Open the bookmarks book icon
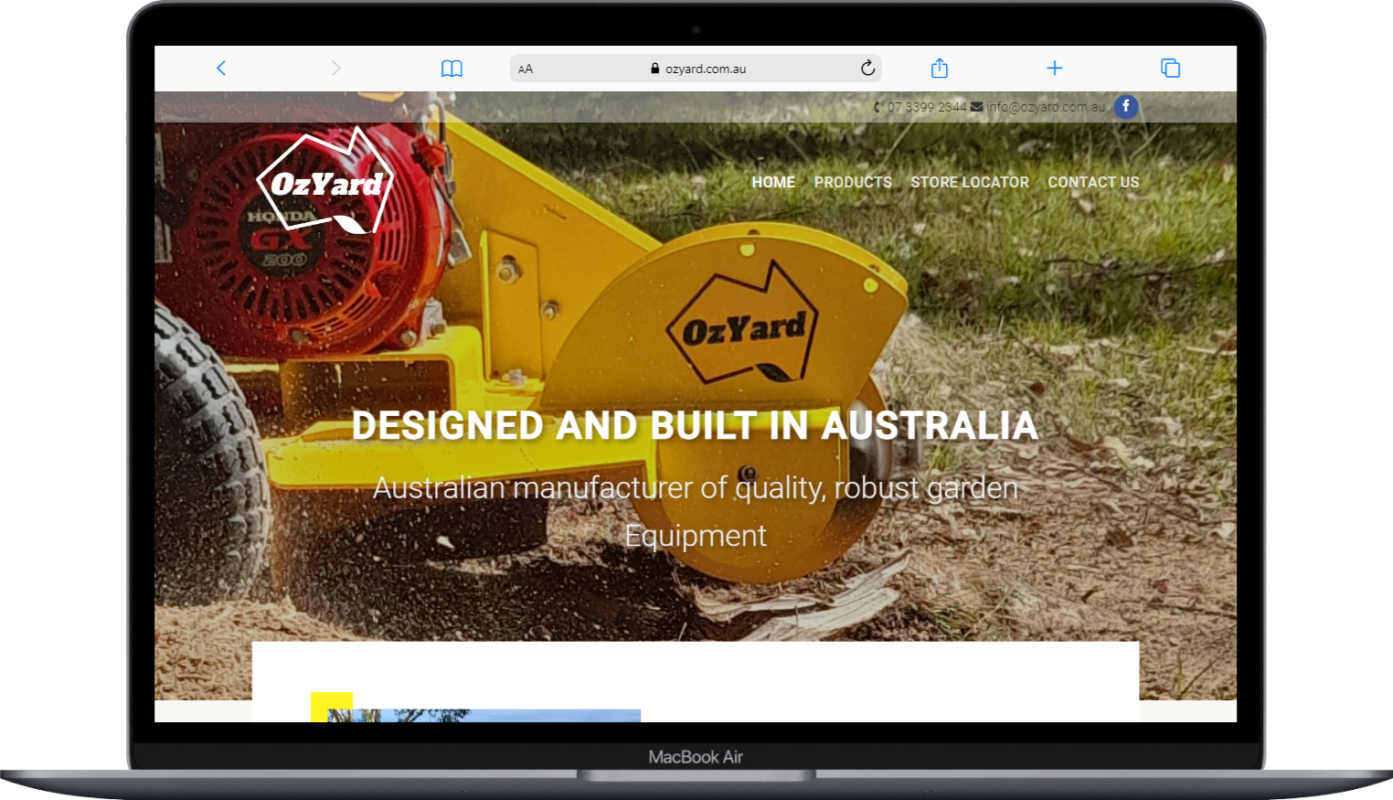Image resolution: width=1393 pixels, height=800 pixels. pos(452,68)
